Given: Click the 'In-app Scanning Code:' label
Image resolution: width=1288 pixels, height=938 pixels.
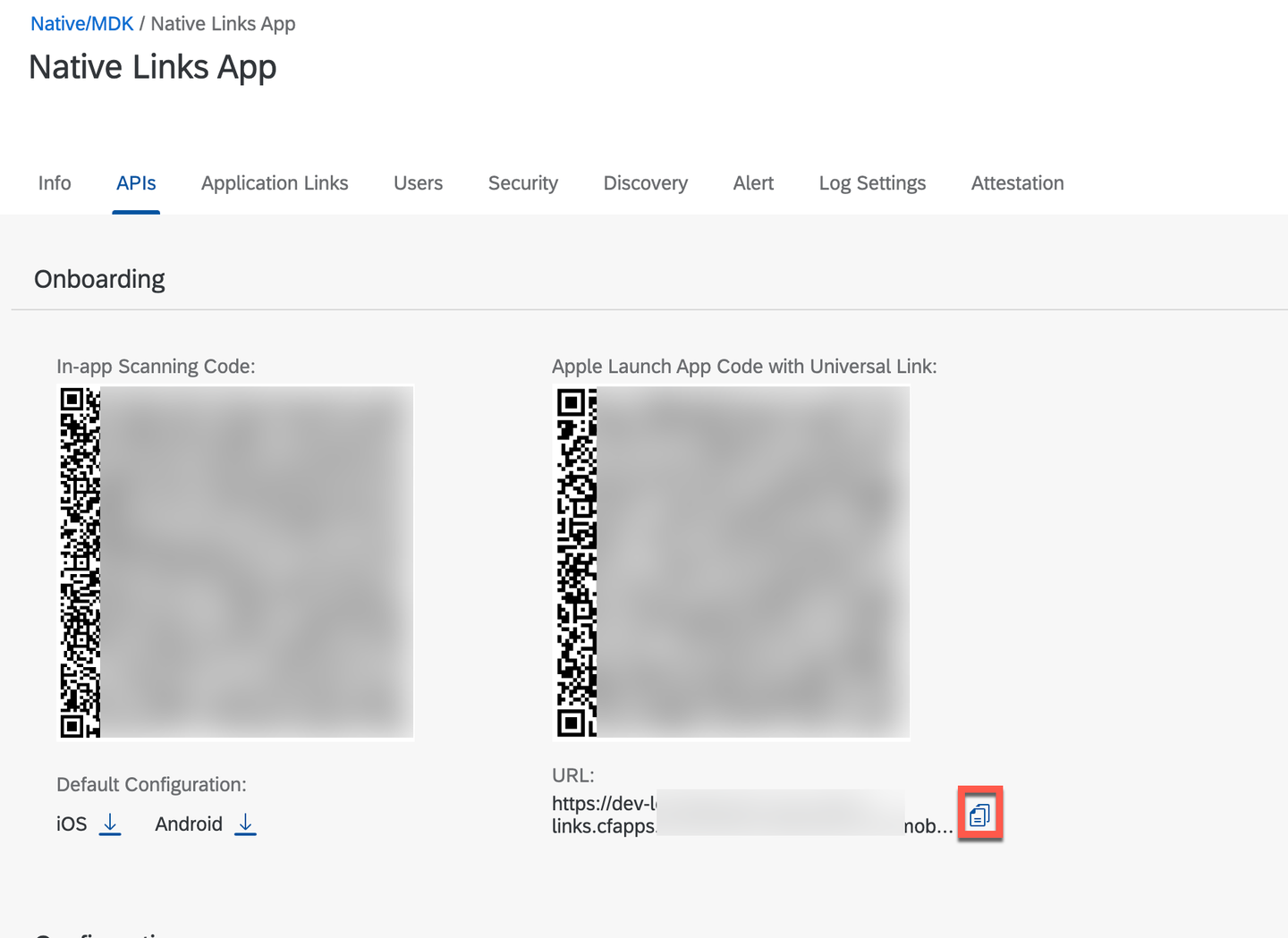Looking at the screenshot, I should pos(156,367).
